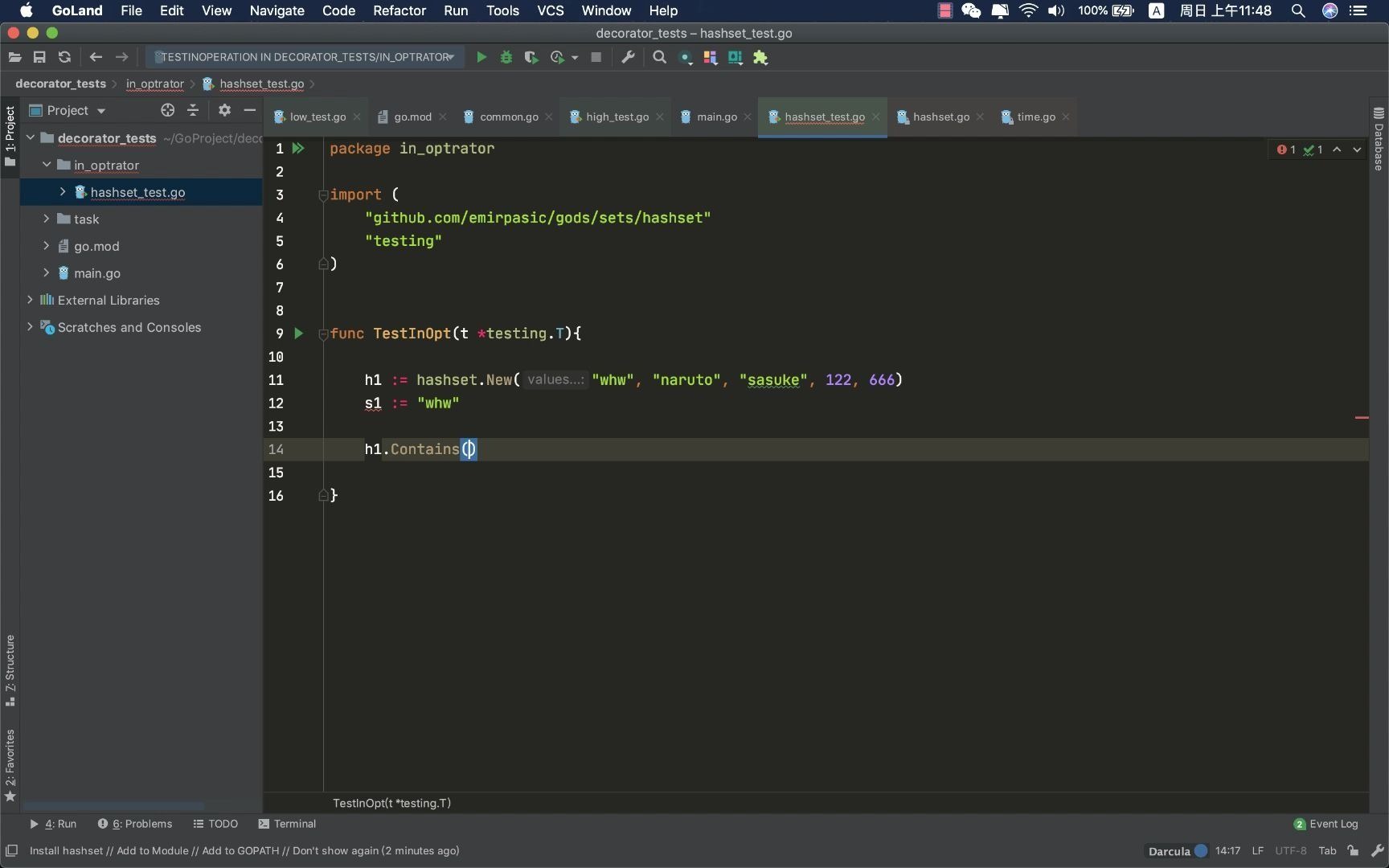Viewport: 1389px width, 868px height.
Task: Switch to the high_test.go tab
Action: [617, 117]
